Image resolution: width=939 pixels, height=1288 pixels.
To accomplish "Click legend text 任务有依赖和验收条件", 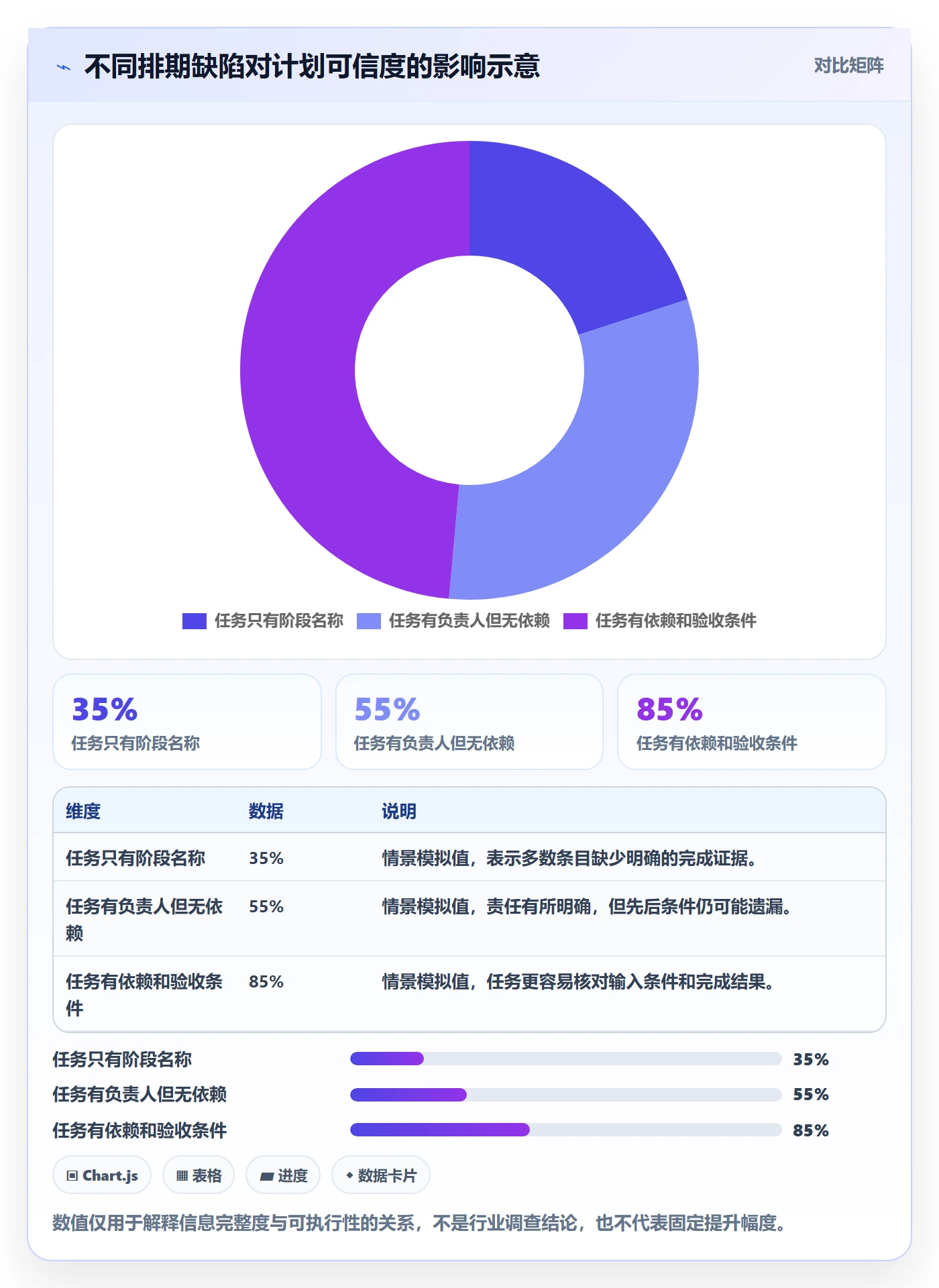I will coord(676,621).
